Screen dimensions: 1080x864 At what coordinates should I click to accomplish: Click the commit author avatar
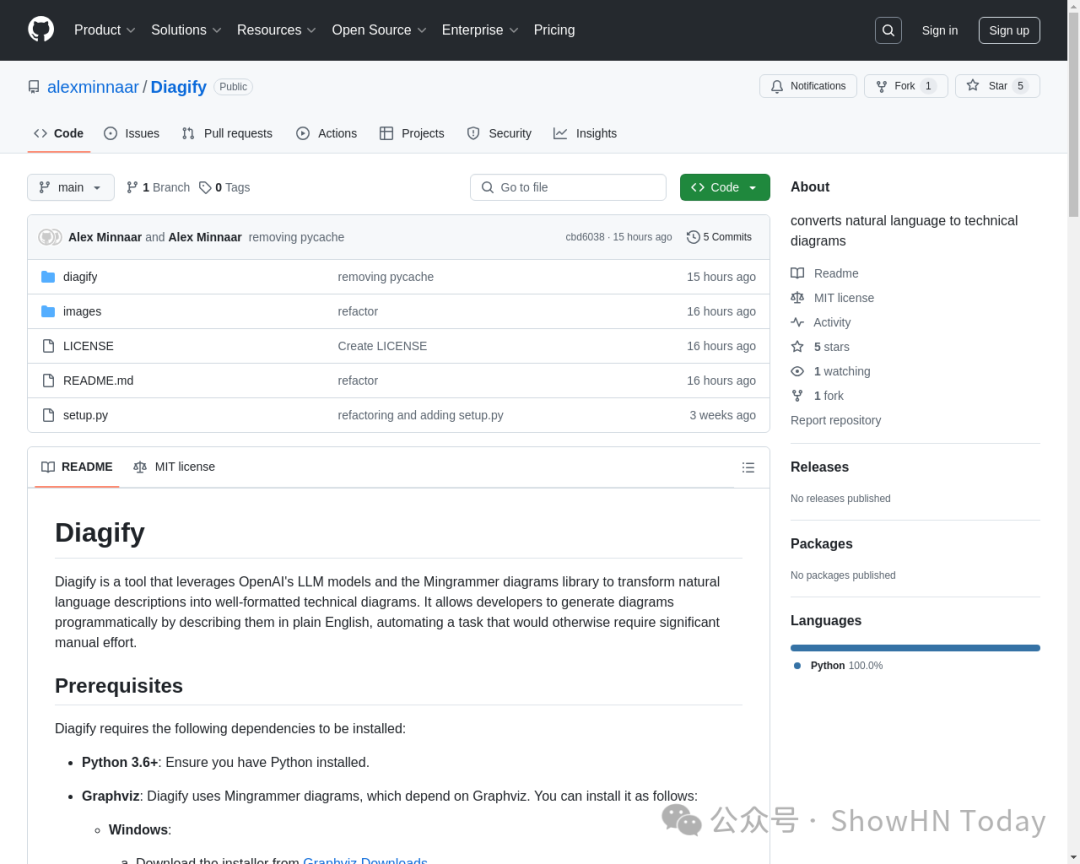[48, 237]
